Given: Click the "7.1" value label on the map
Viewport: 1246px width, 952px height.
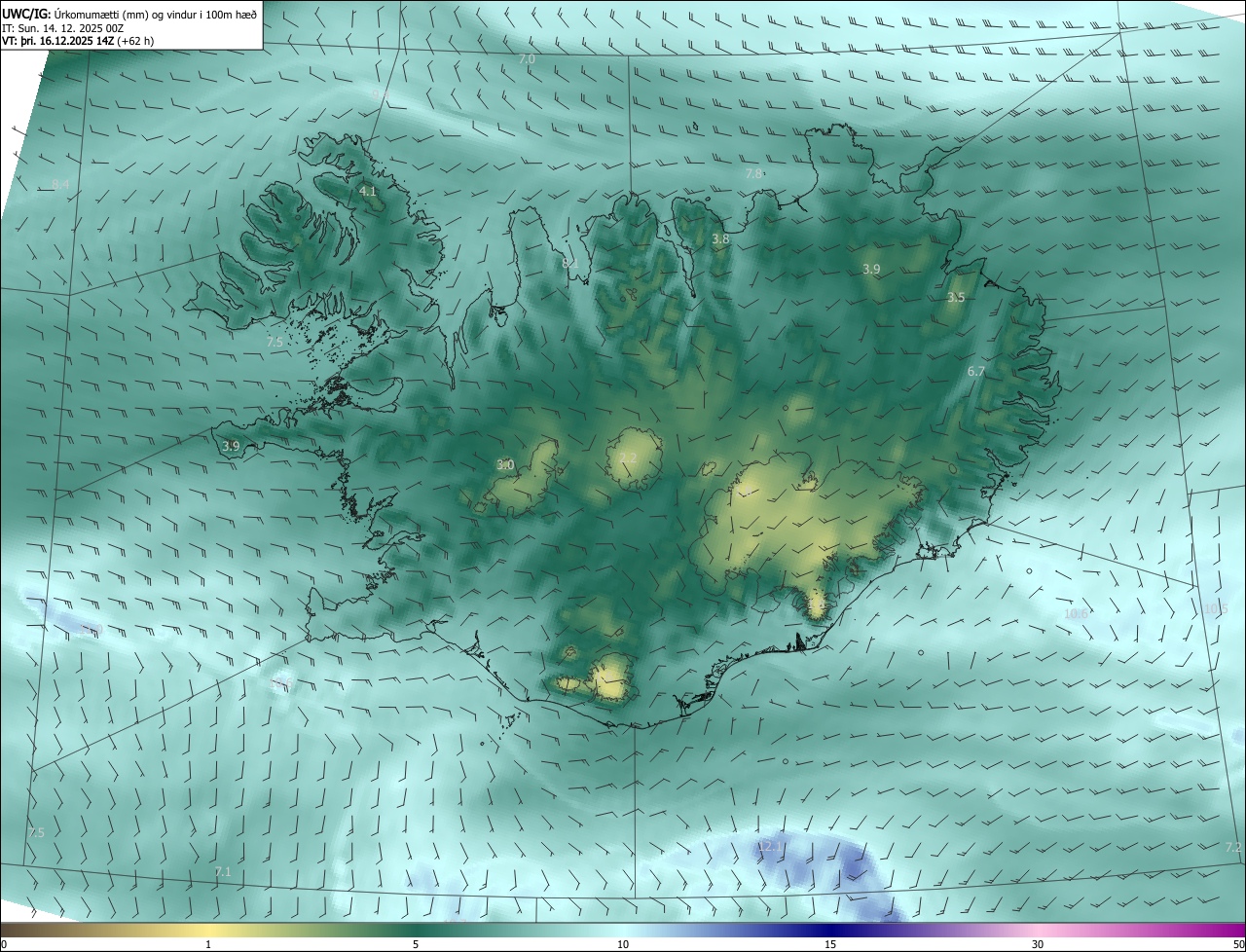Looking at the screenshot, I should (223, 872).
